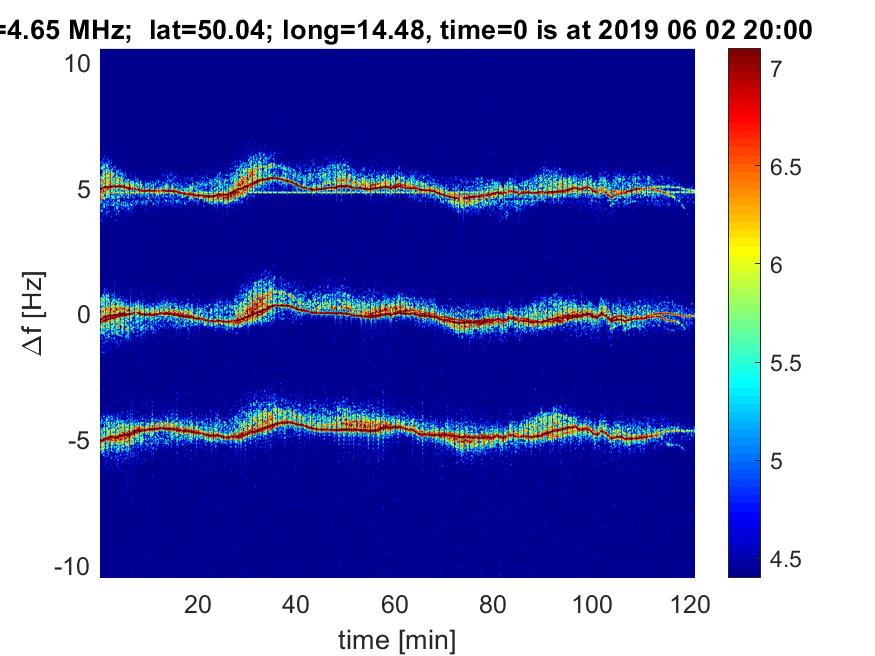Click the yellow-green colorbar region near 6
This screenshot has width=875, height=656.
click(x=743, y=265)
